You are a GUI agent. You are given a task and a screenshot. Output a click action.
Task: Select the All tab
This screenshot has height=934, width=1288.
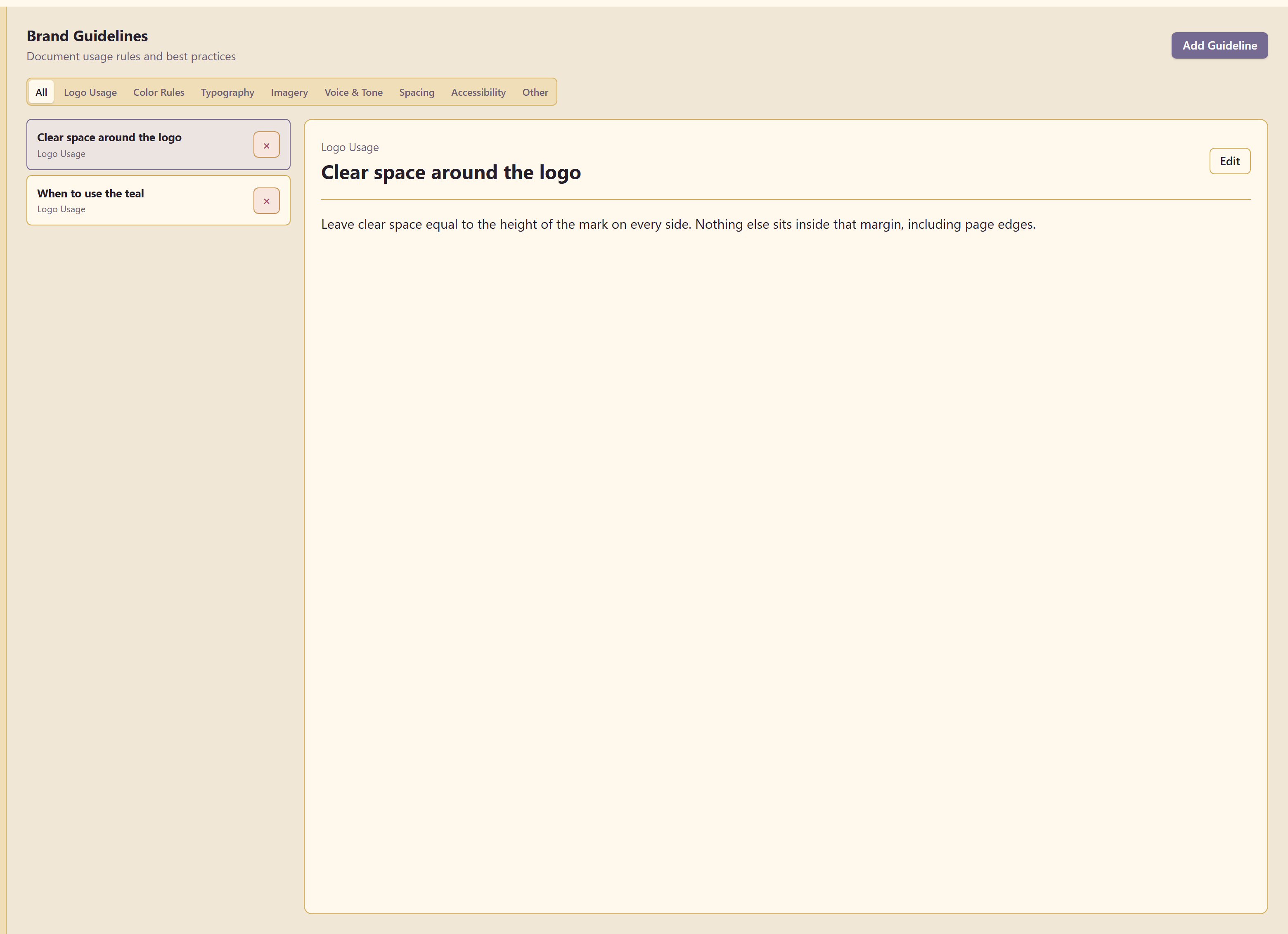pyautogui.click(x=41, y=92)
